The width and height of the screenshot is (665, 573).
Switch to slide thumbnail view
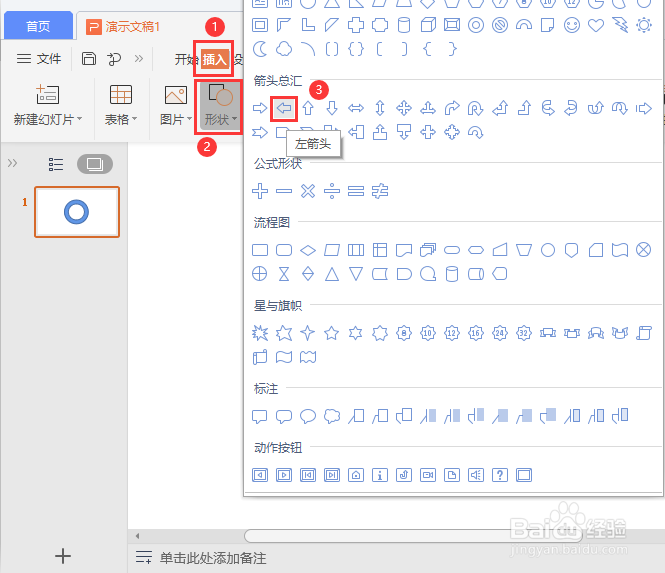point(95,164)
